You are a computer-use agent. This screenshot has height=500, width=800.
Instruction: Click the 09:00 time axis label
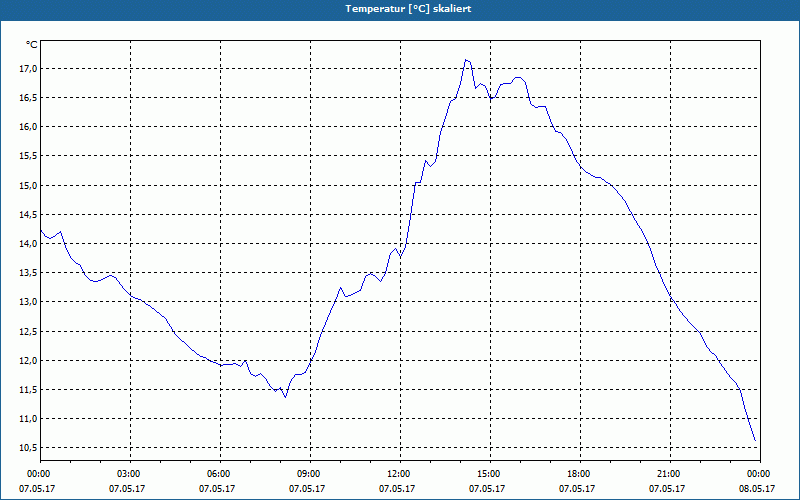310,474
